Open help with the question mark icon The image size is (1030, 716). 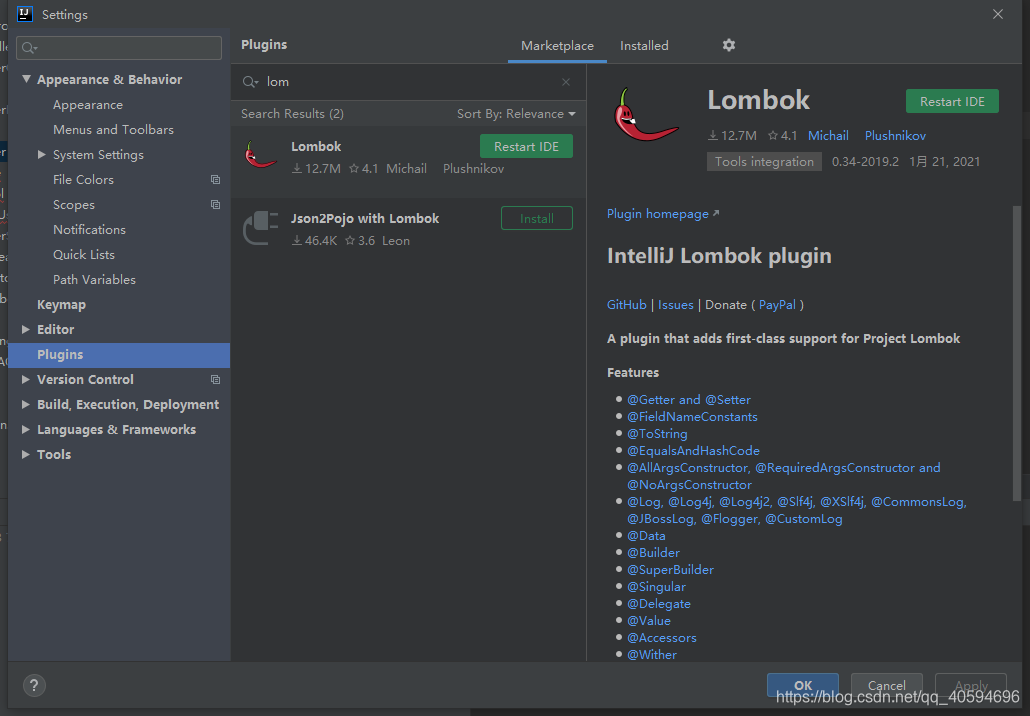(x=34, y=686)
